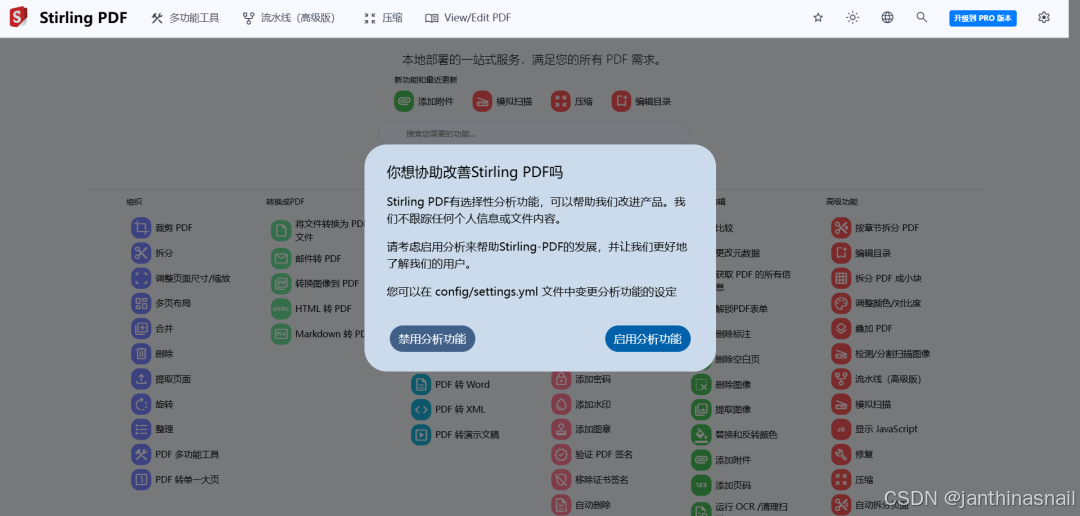
Task: Click the 整理 list icon
Action: (141, 429)
